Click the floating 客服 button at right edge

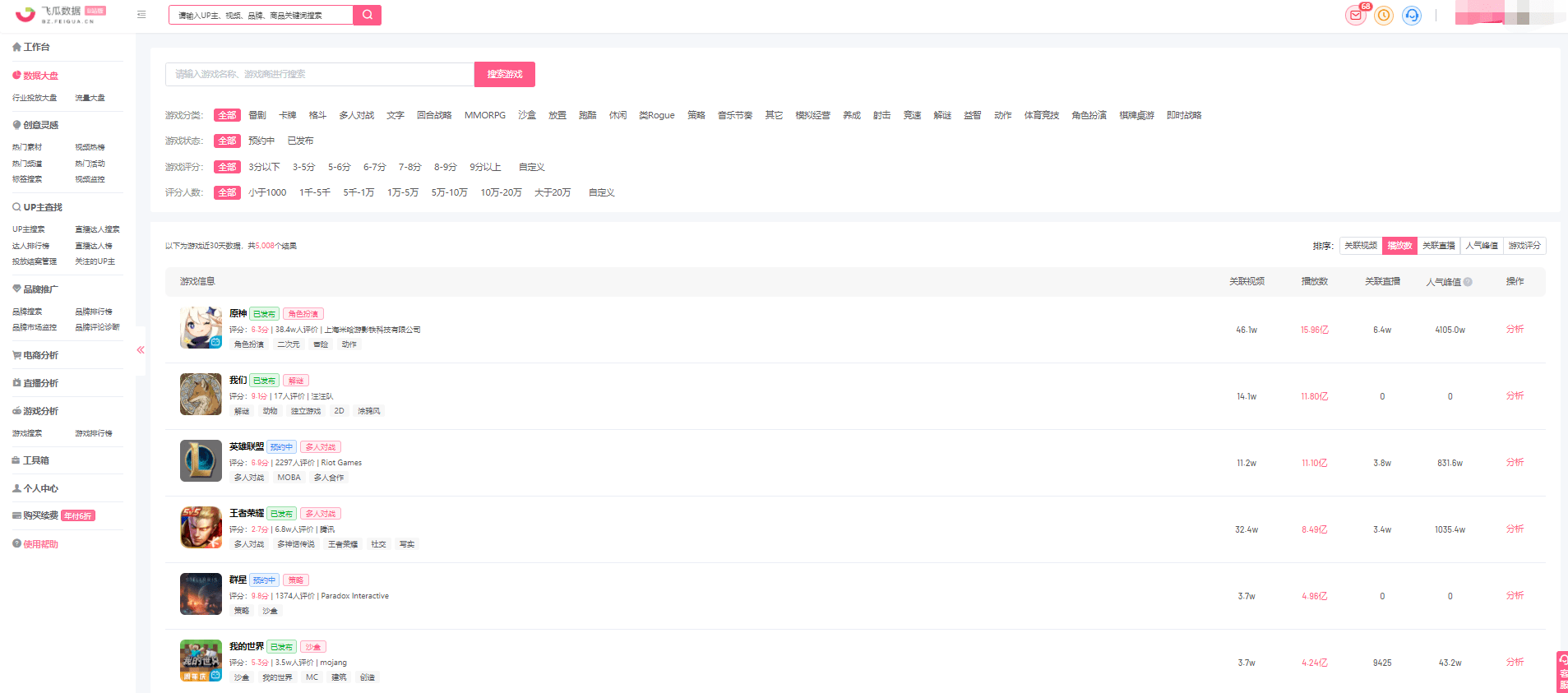point(1562,672)
